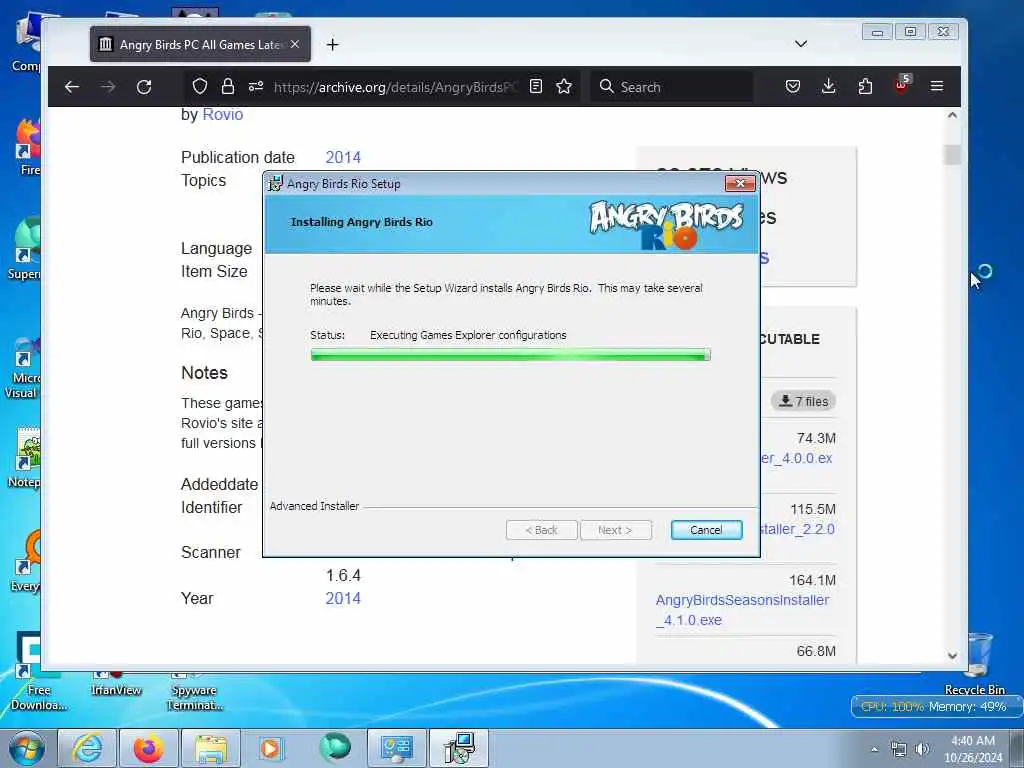Switch to Firefox on taskbar
The image size is (1024, 768).
148,748
